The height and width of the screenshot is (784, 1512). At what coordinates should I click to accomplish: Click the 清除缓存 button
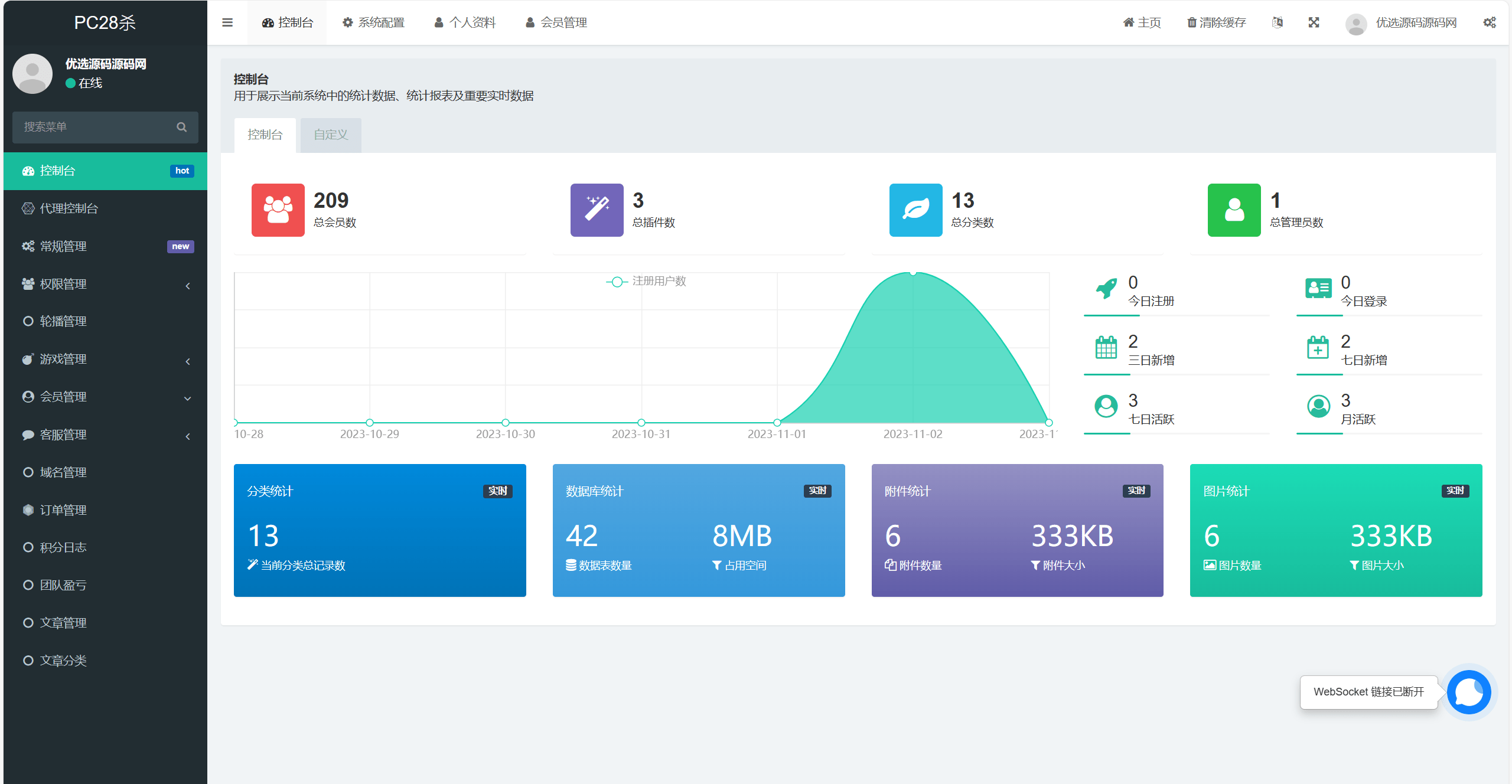pyautogui.click(x=1217, y=23)
